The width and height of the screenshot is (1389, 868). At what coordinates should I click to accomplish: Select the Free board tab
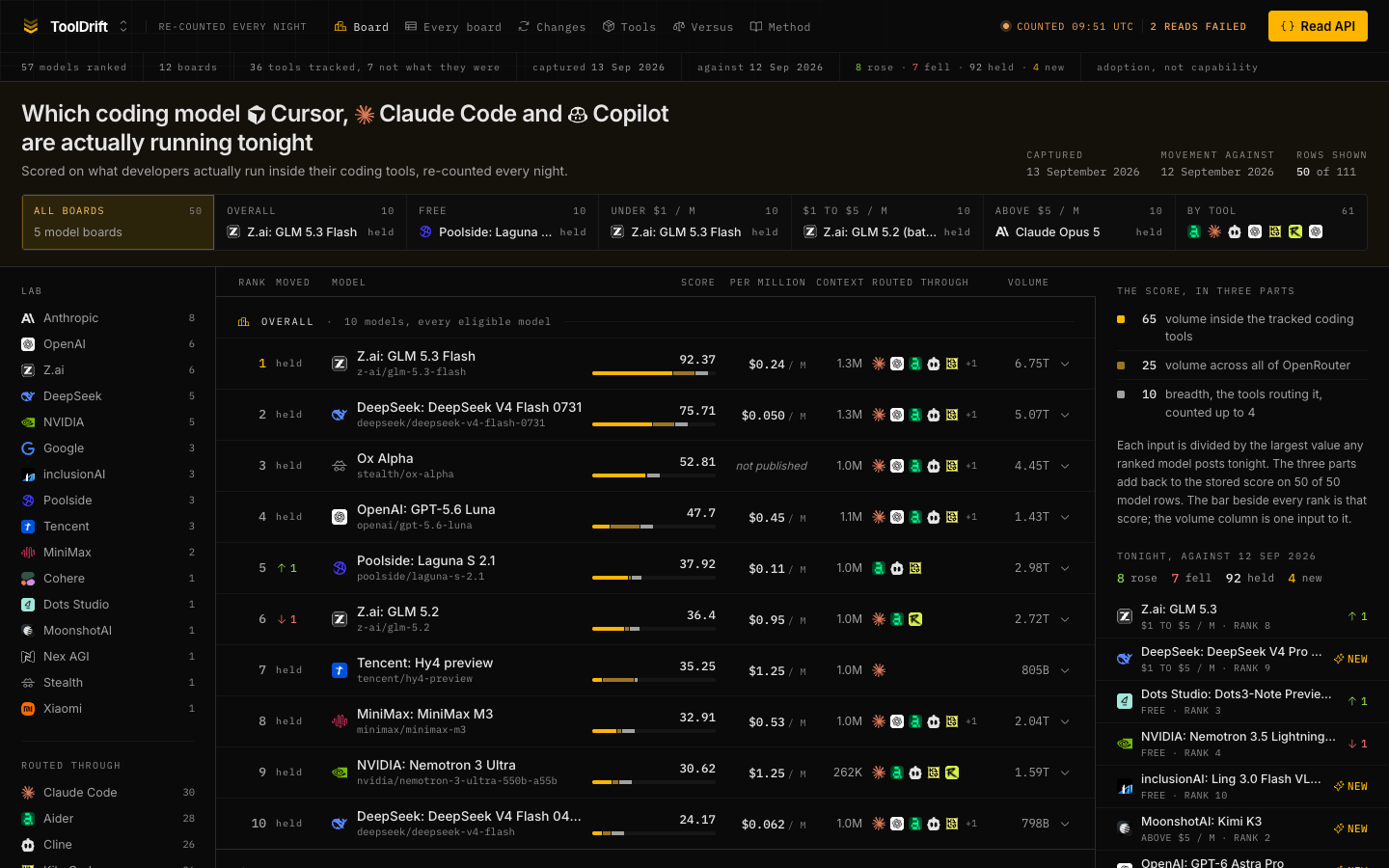pyautogui.click(x=503, y=222)
